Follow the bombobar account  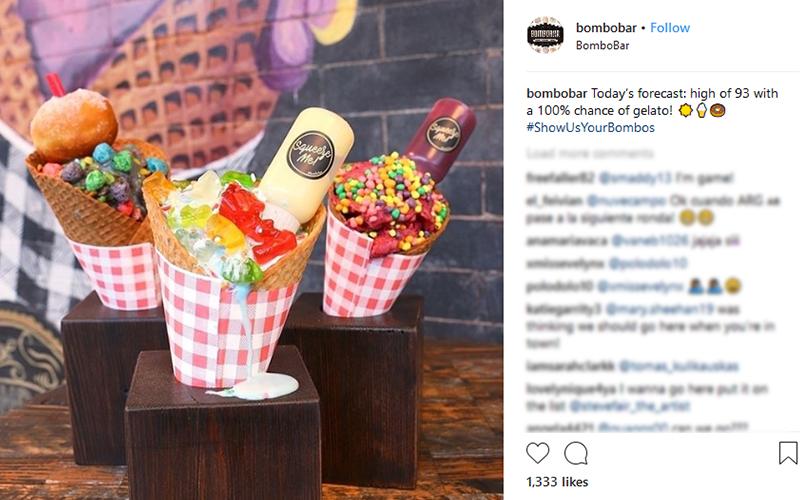(670, 28)
